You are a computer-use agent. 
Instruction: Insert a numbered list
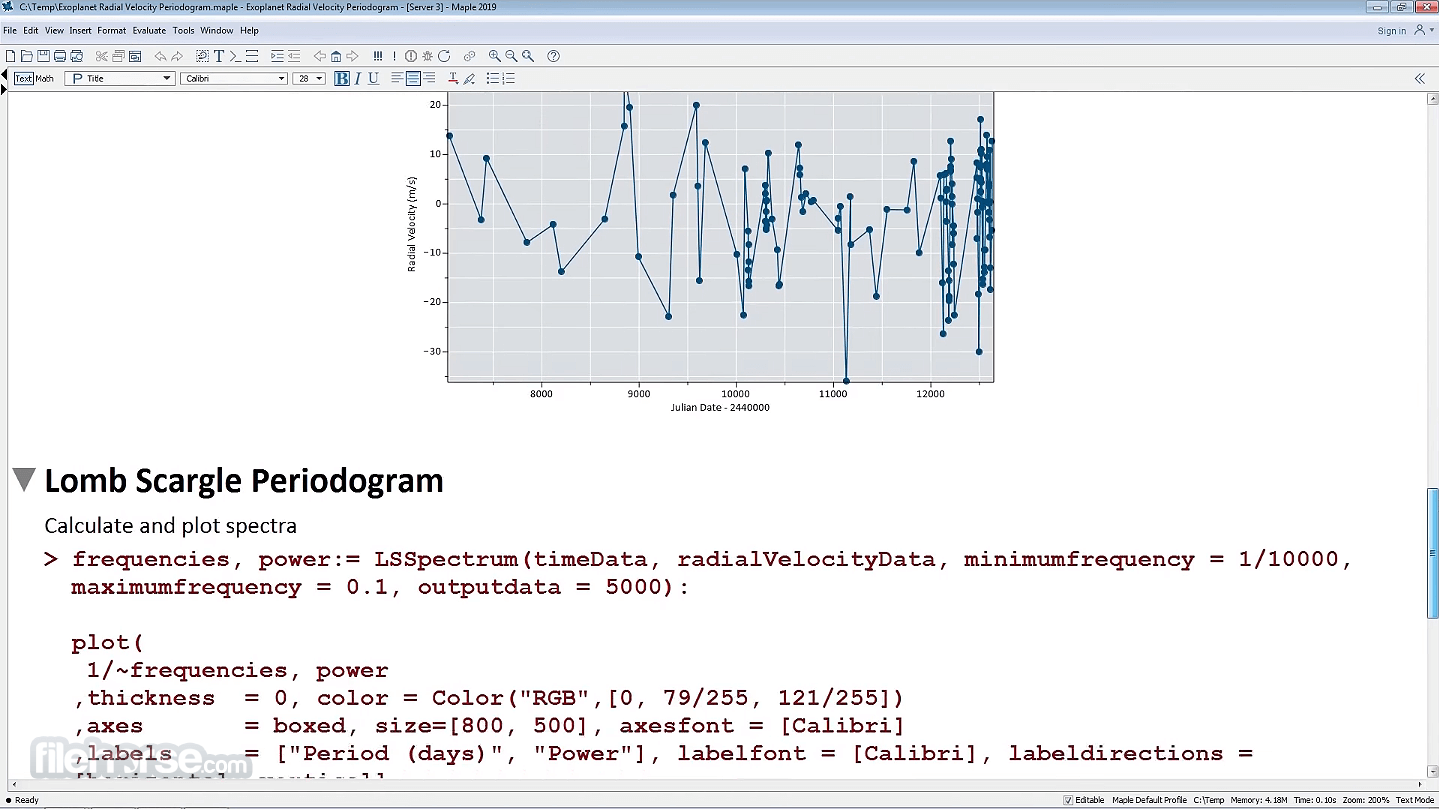(x=508, y=78)
